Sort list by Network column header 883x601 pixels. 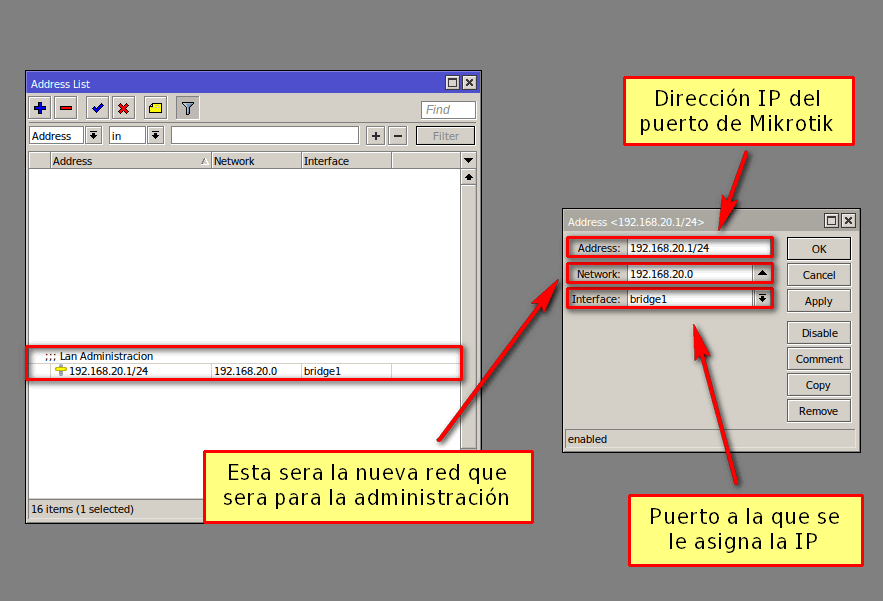click(x=255, y=161)
